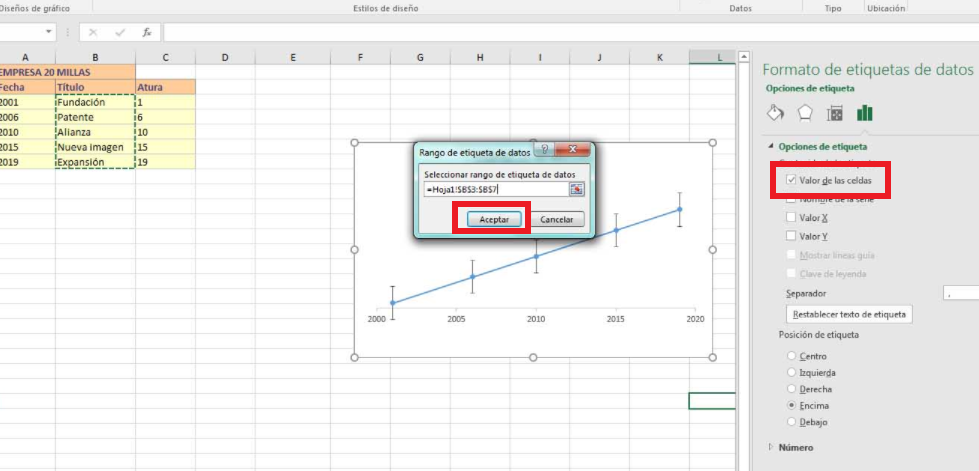Click Restablecer texto de etiqueta button

click(x=849, y=314)
